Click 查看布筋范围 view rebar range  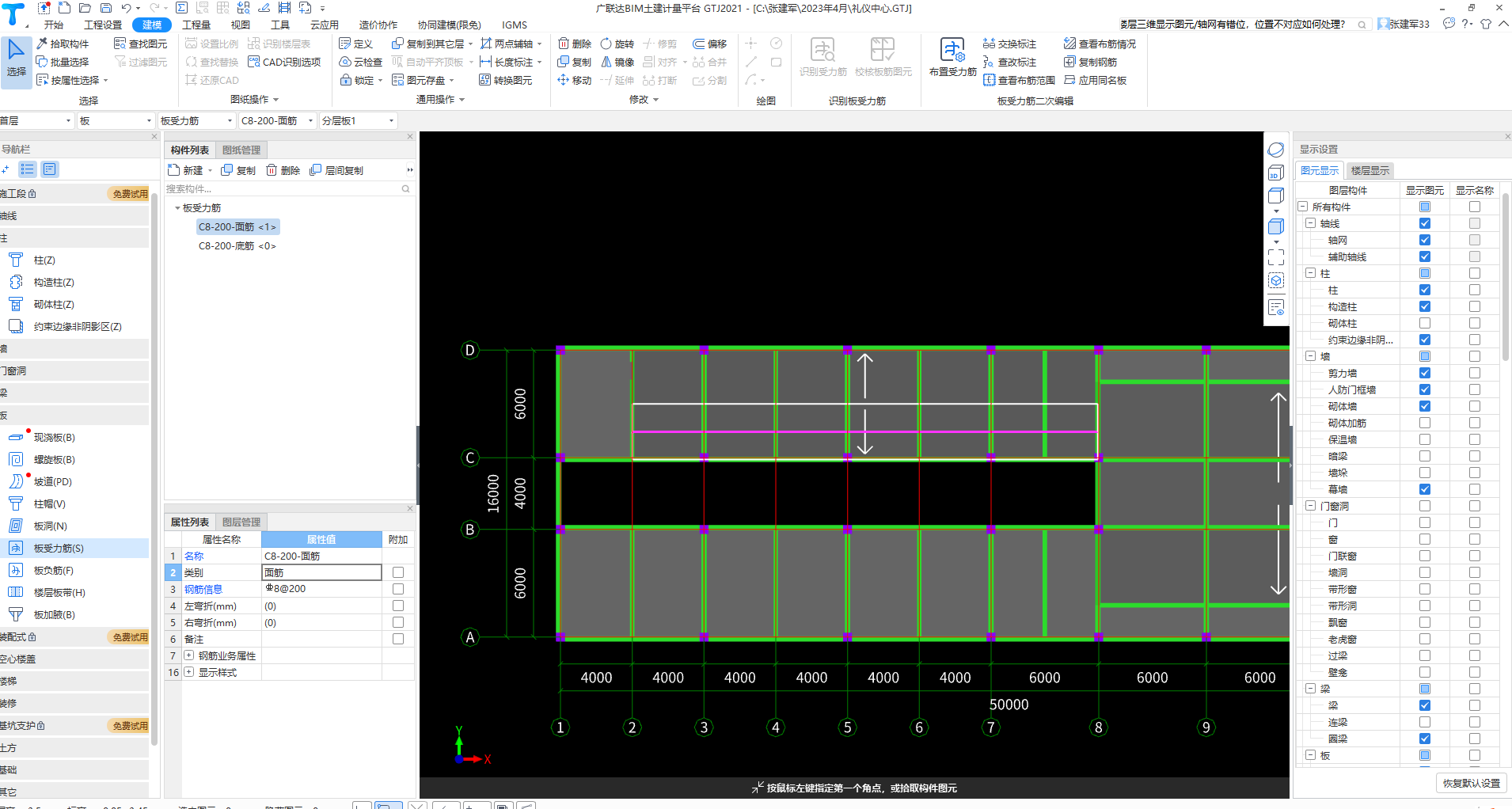pyautogui.click(x=1019, y=80)
